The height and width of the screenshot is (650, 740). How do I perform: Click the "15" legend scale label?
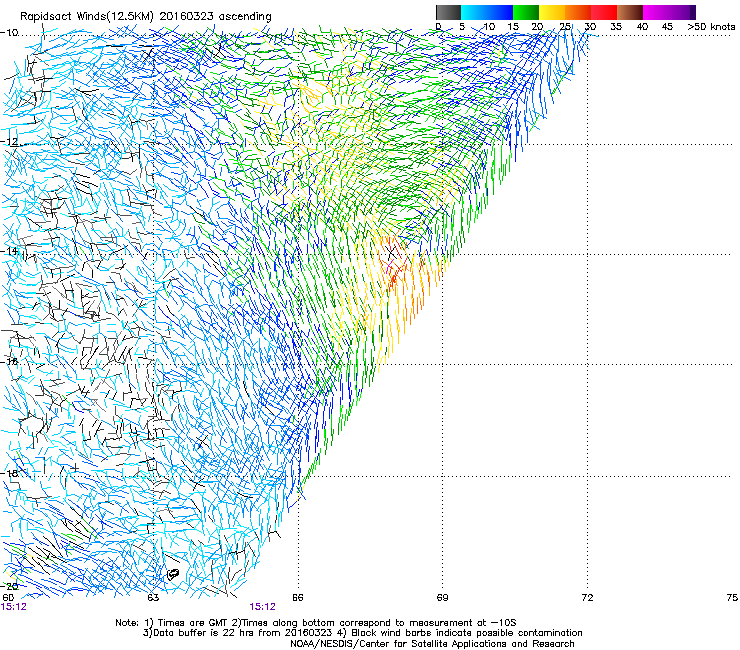pos(513,27)
